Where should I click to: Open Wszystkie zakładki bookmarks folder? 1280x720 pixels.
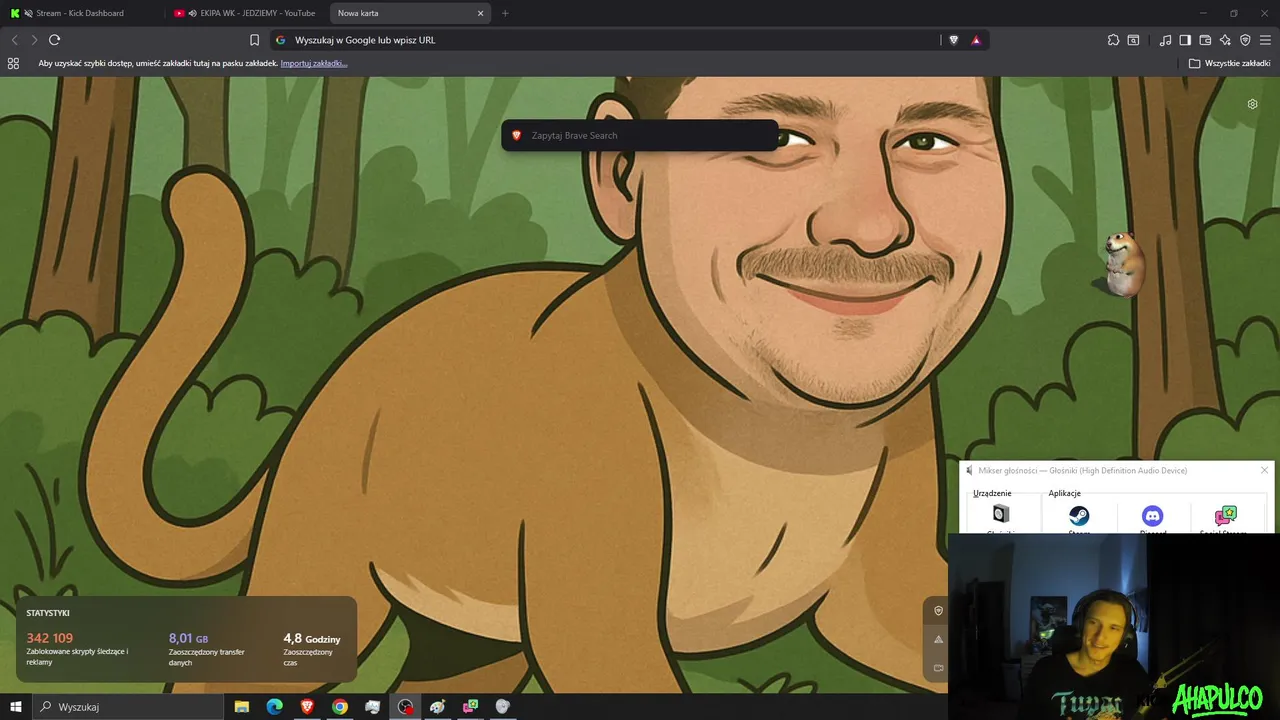1229,63
